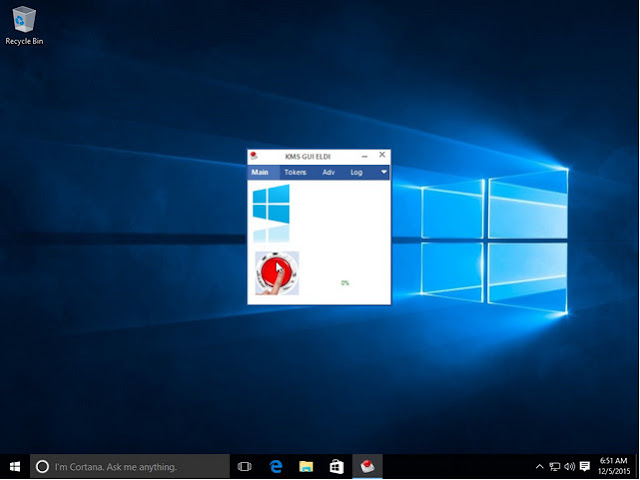Open Task View from taskbar

244,467
